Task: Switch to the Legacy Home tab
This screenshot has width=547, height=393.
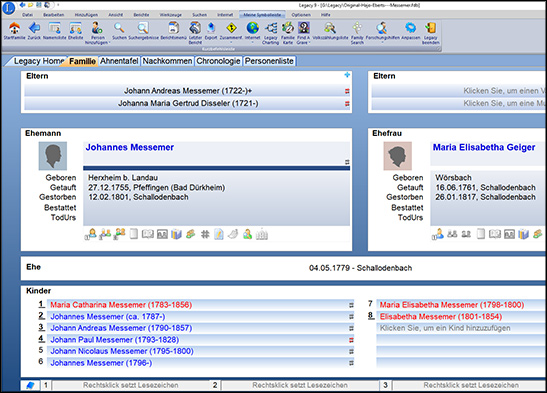Action: (38, 61)
